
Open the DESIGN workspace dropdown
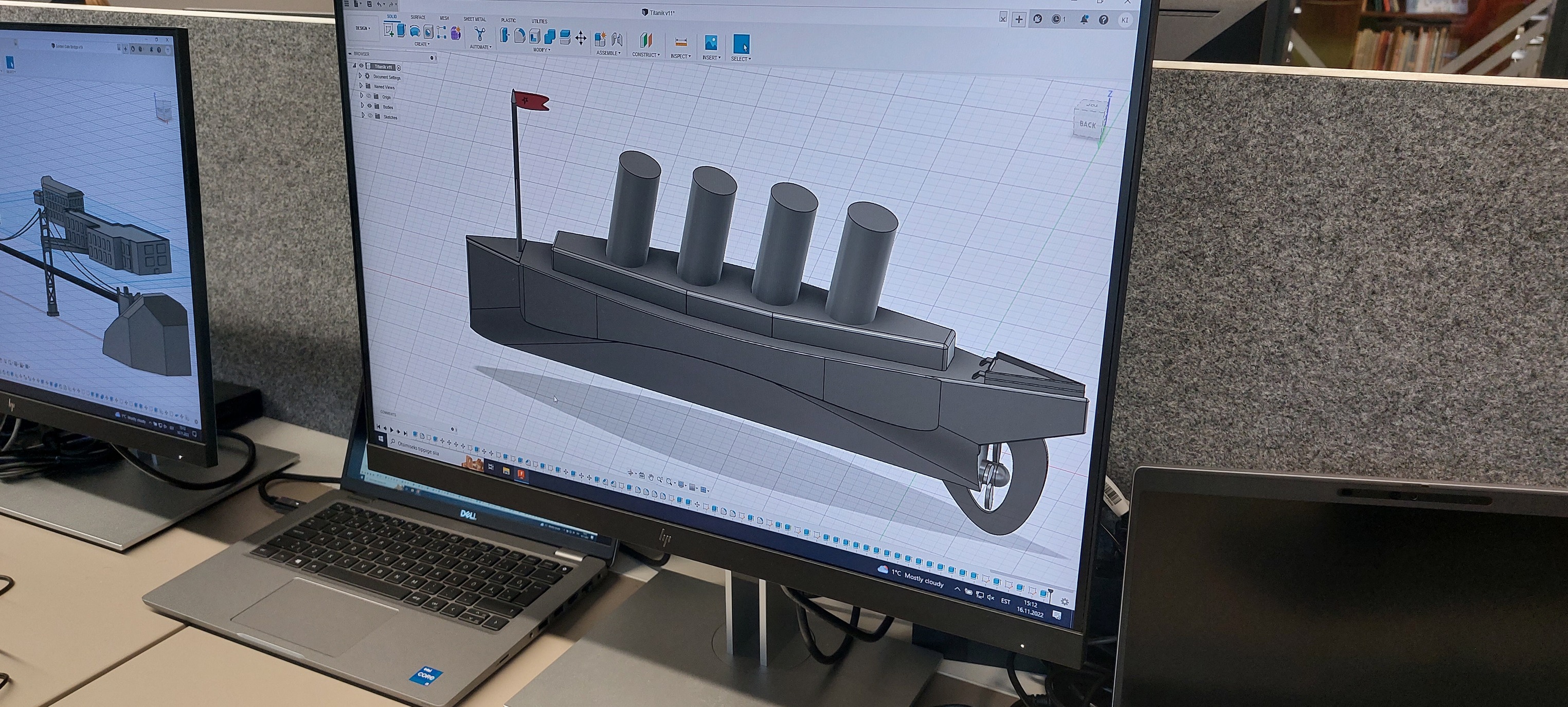pos(364,28)
